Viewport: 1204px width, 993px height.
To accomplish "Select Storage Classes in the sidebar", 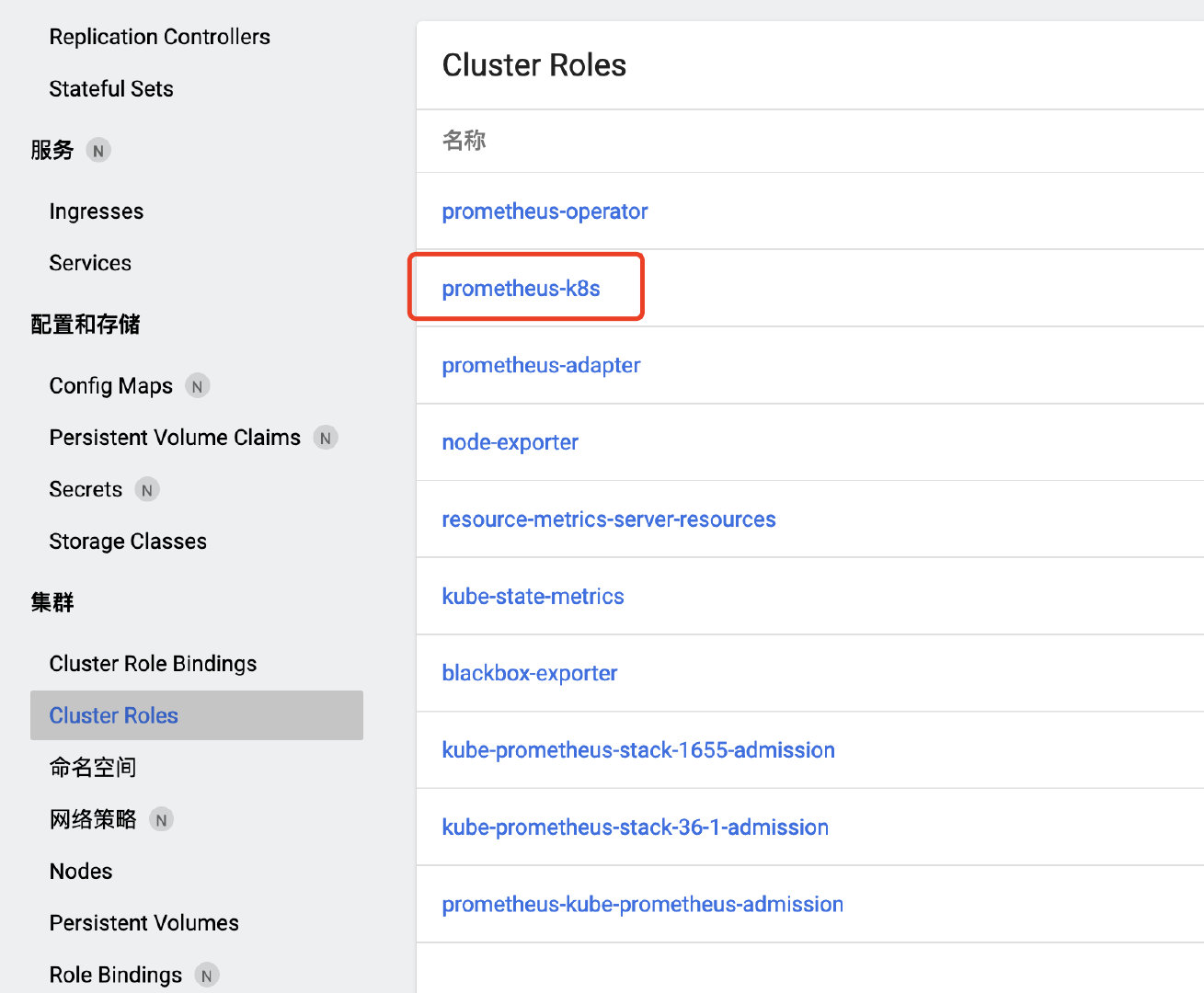I will pos(128,541).
